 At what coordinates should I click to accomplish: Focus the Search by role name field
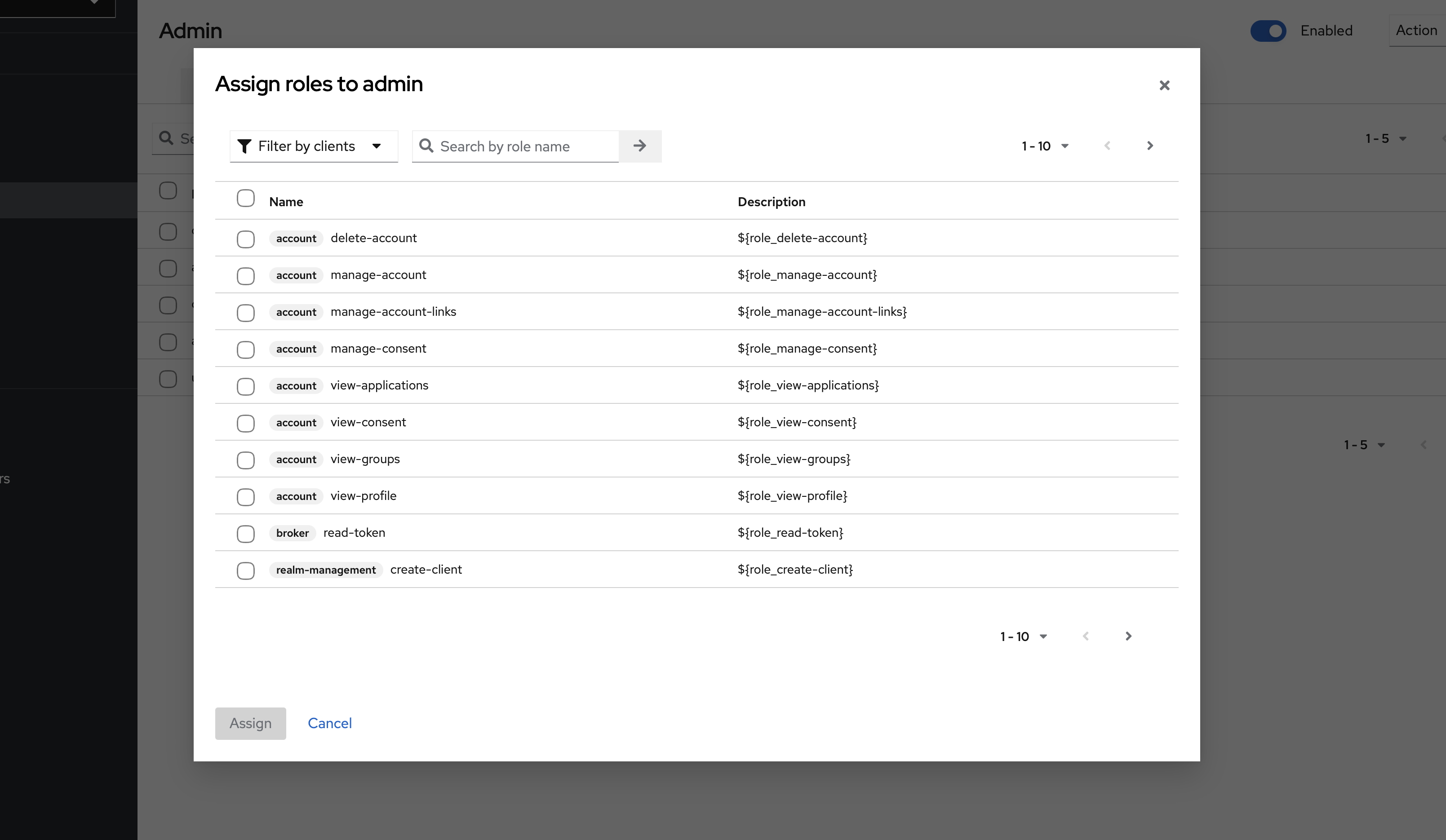tap(515, 146)
